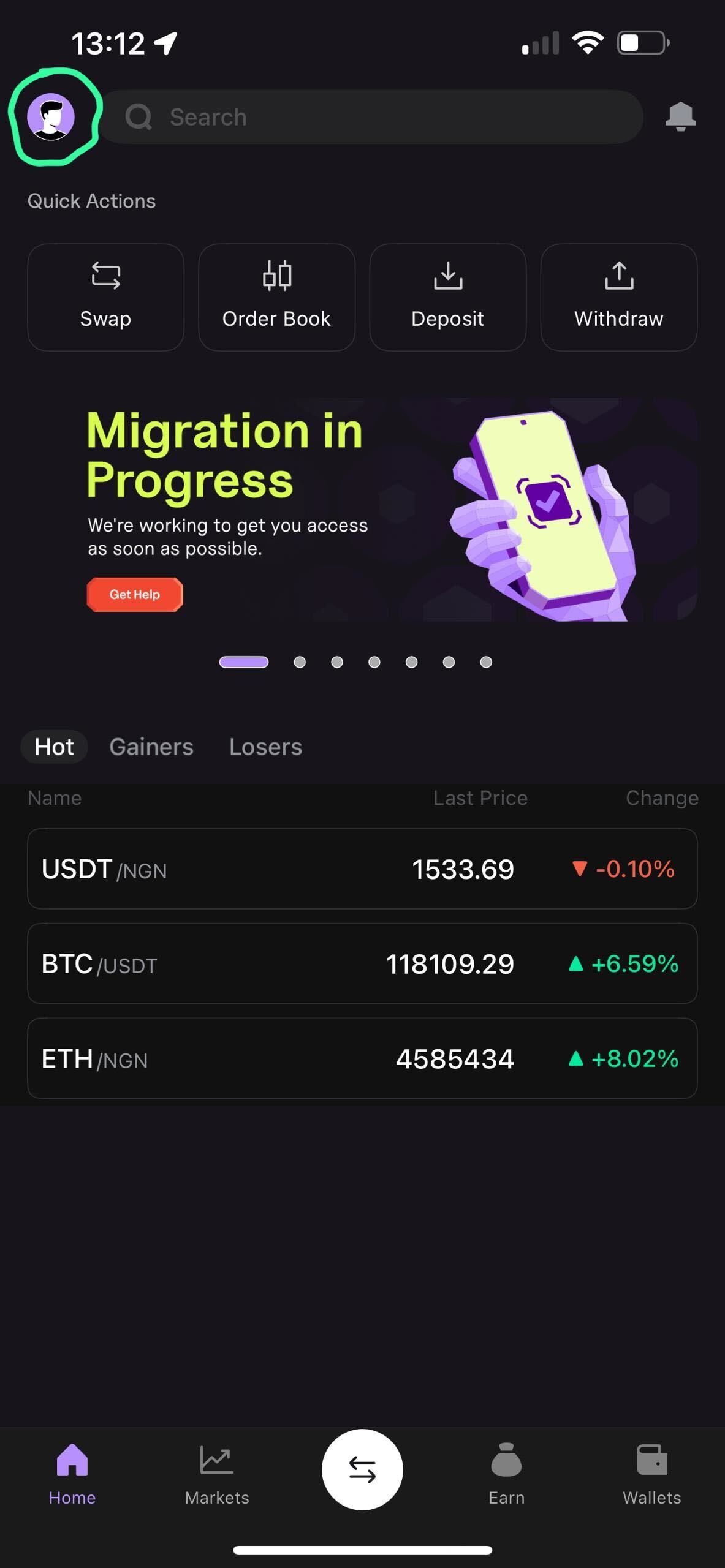Tap the Withdraw quick action

tap(618, 297)
